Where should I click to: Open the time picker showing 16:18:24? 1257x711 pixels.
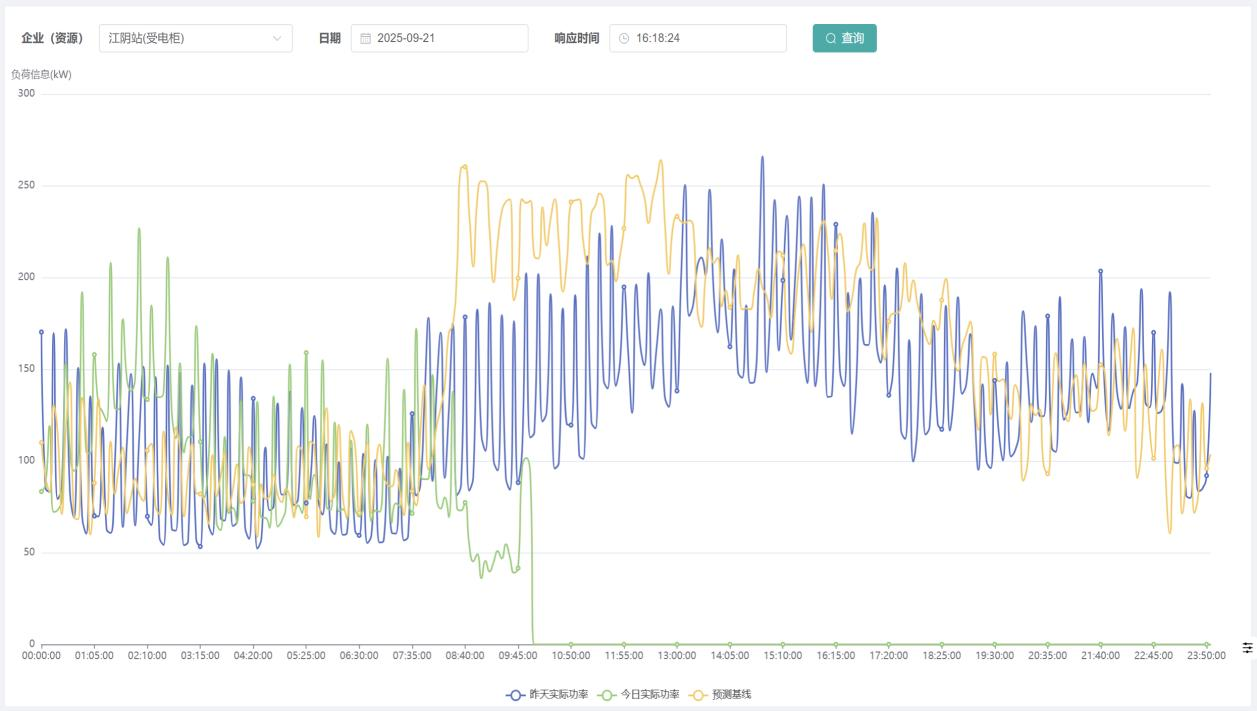703,39
